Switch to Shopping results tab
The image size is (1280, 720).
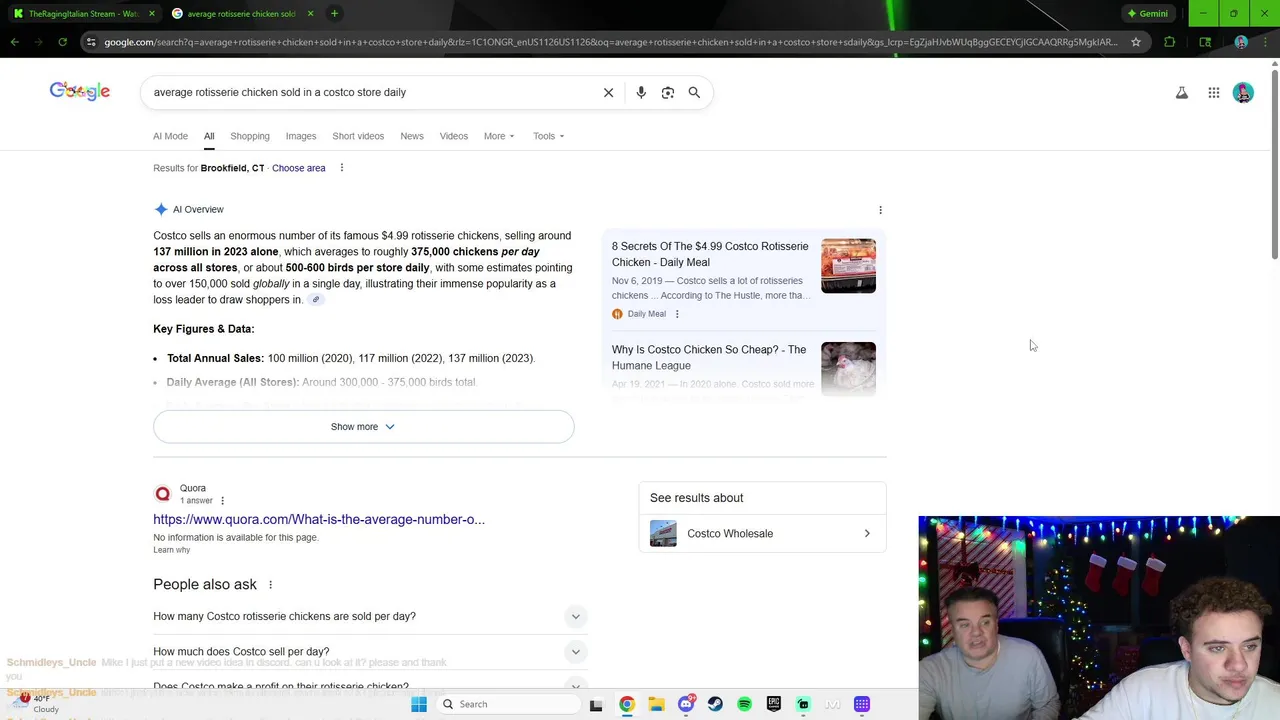(x=250, y=136)
